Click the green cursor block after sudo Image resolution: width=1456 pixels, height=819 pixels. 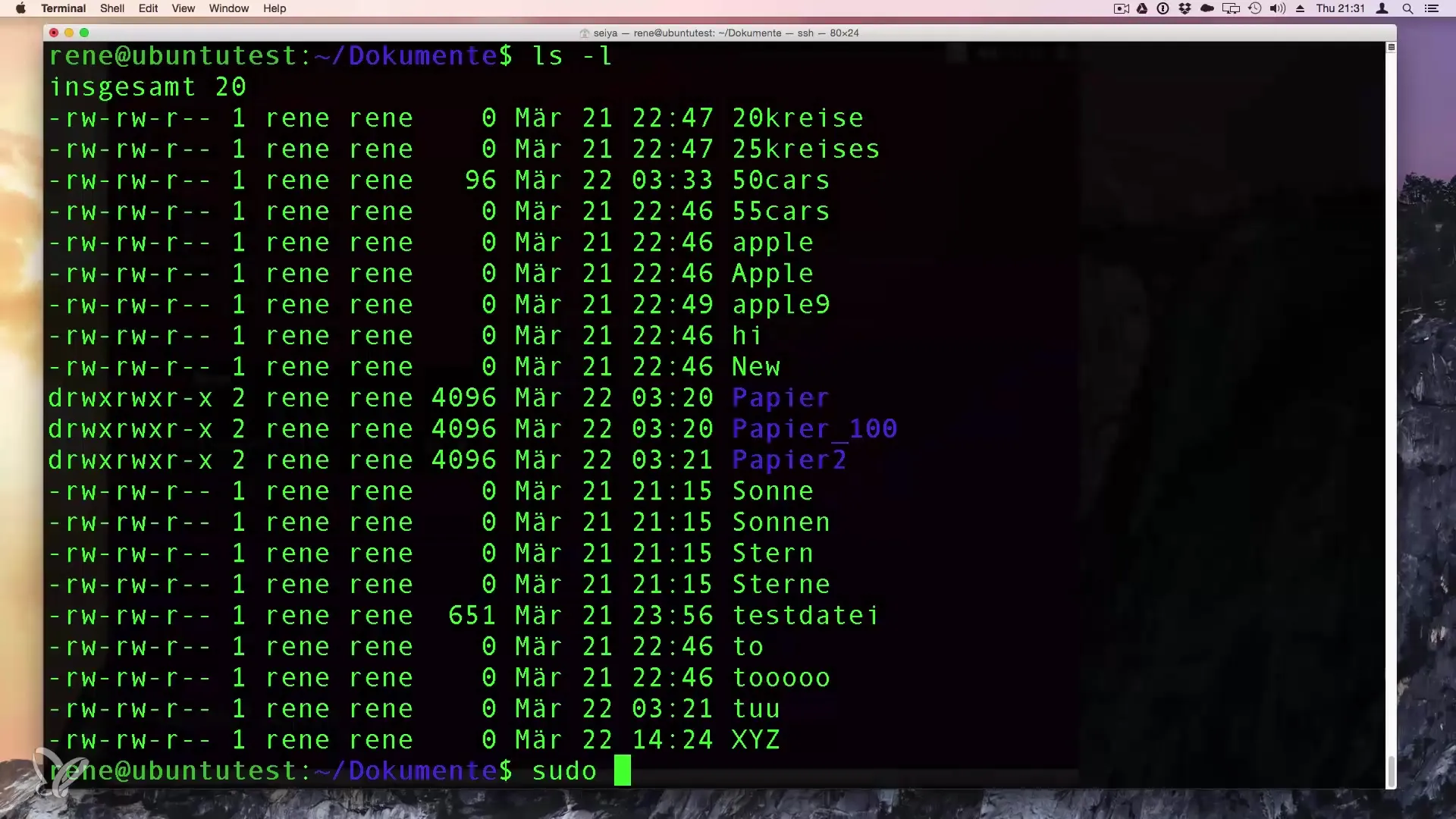coord(623,771)
